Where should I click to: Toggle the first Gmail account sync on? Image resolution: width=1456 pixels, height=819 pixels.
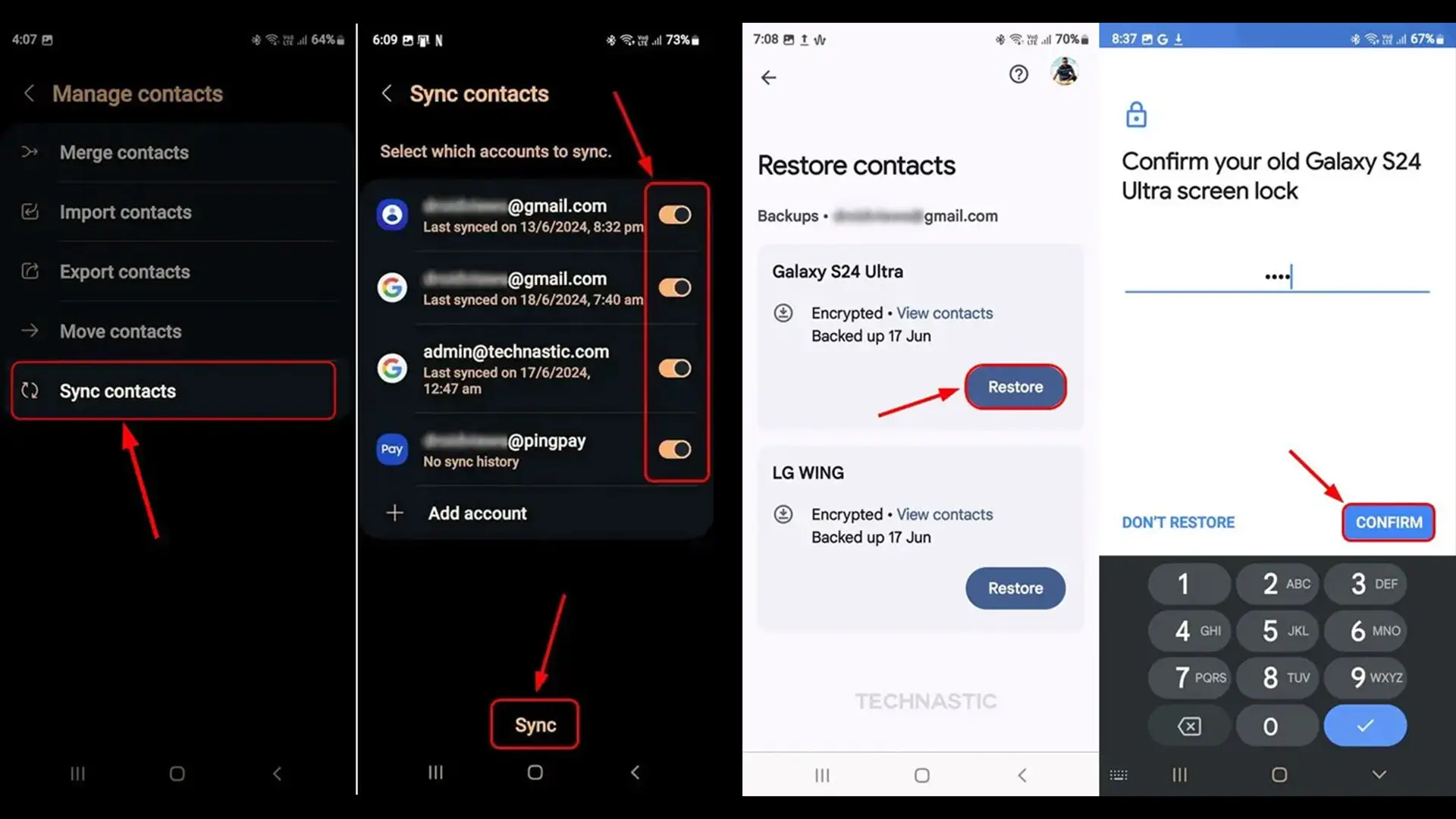click(675, 214)
